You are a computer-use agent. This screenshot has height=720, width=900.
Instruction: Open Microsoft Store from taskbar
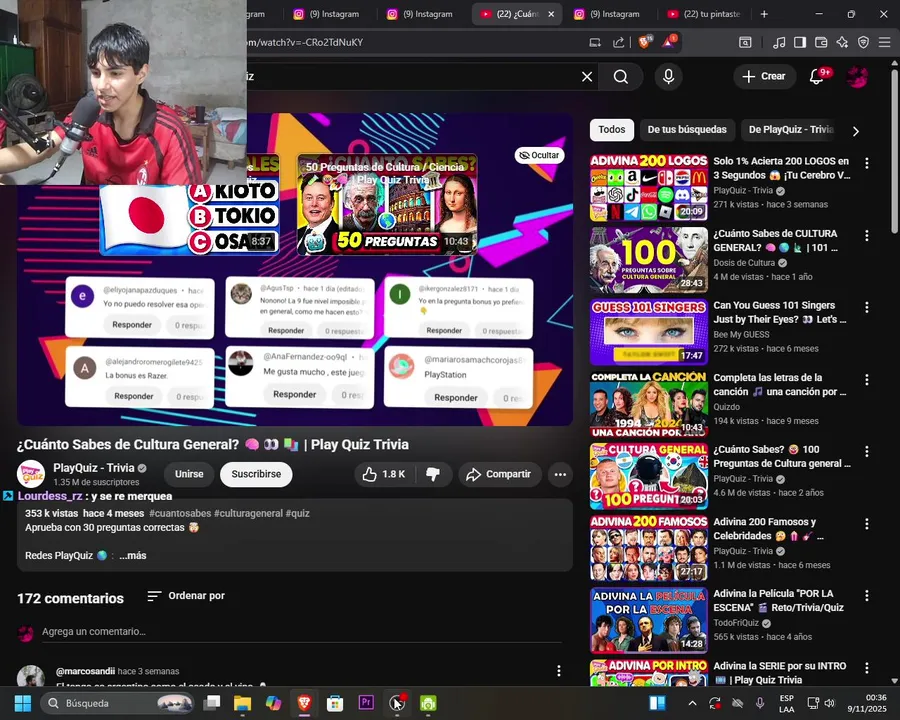click(335, 703)
